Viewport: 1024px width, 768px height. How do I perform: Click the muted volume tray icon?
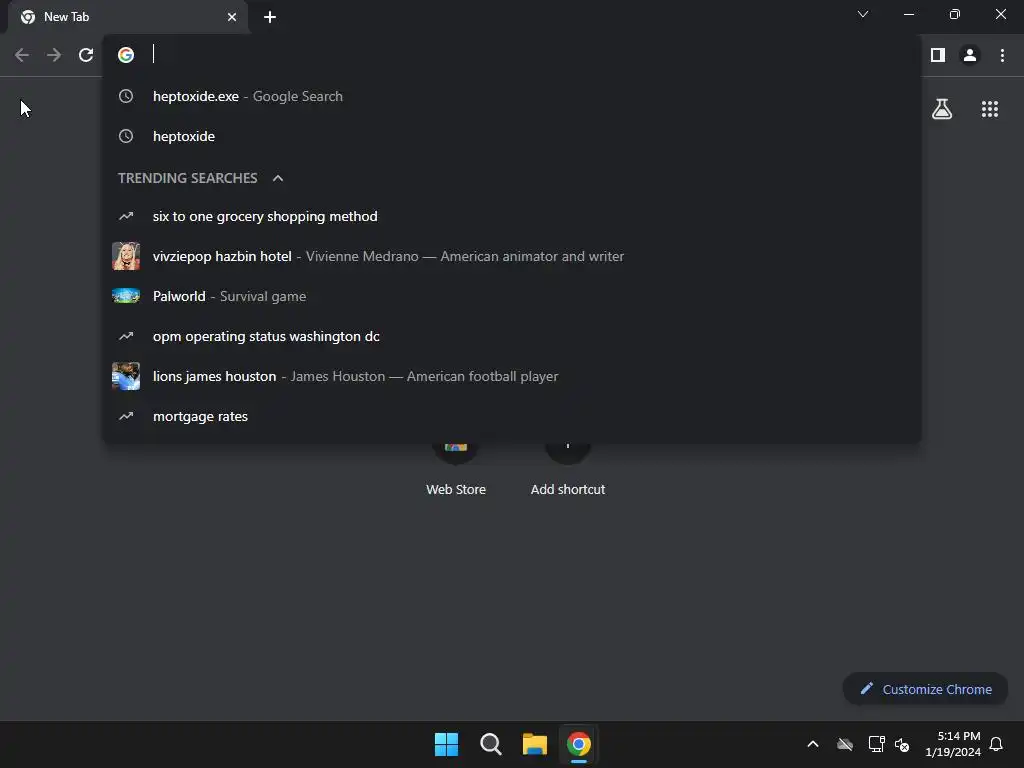pos(902,744)
